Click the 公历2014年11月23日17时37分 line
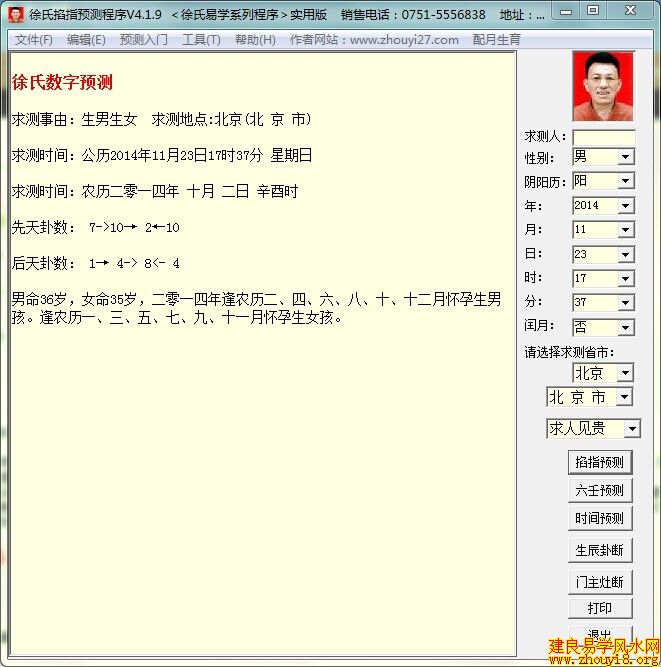Viewport: 661px width, 667px height. pyautogui.click(x=162, y=155)
